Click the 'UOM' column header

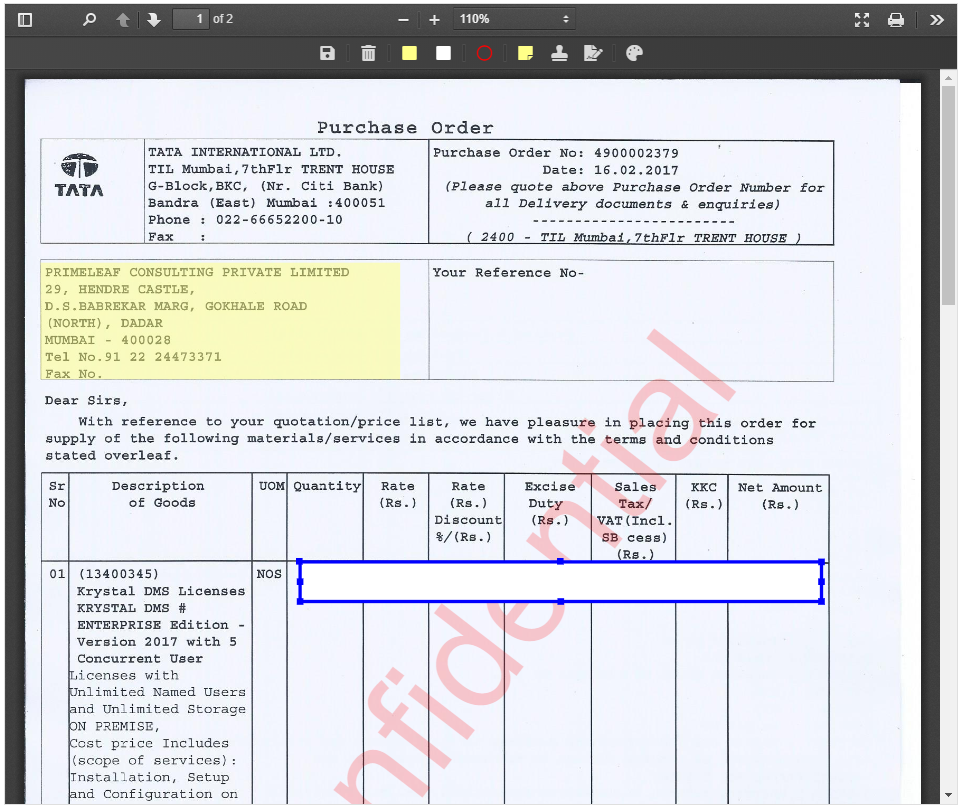(x=271, y=486)
